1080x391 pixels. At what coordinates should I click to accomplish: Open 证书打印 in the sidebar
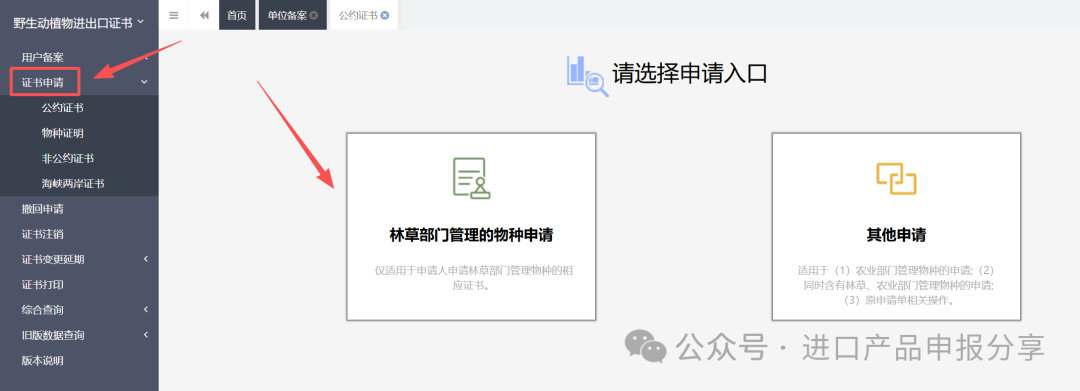point(43,284)
